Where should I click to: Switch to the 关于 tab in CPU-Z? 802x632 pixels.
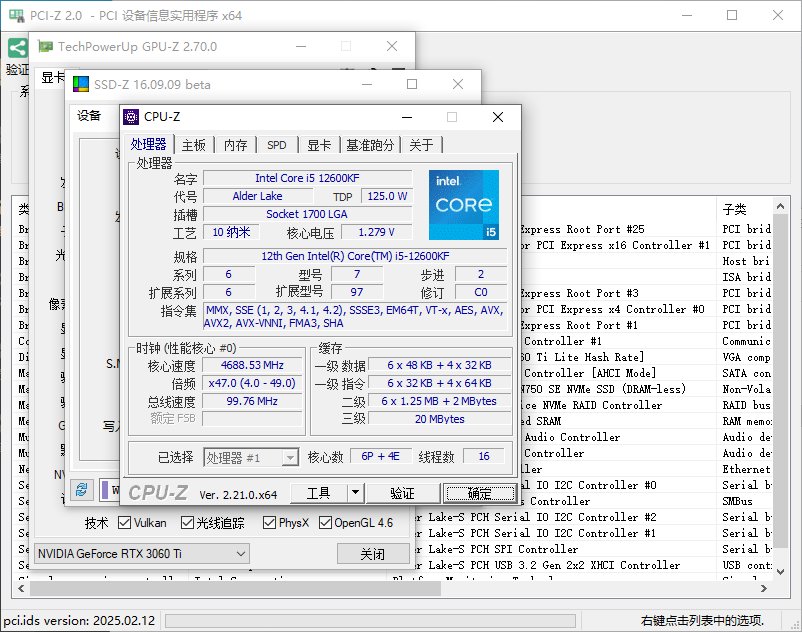(421, 145)
